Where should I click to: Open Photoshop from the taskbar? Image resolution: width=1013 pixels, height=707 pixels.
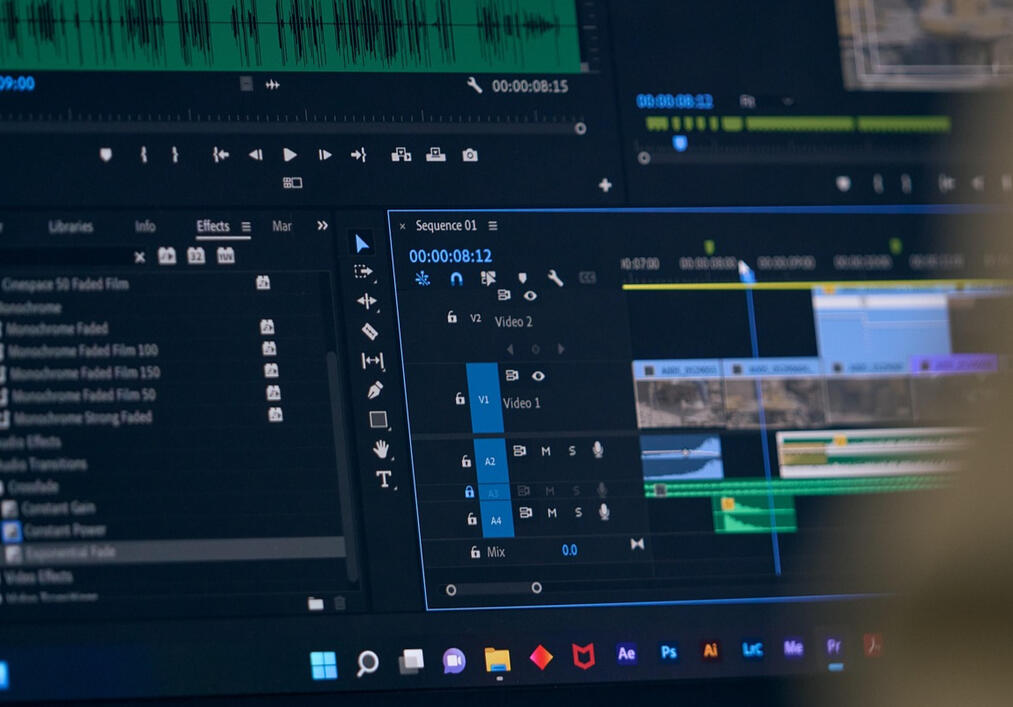(x=669, y=651)
